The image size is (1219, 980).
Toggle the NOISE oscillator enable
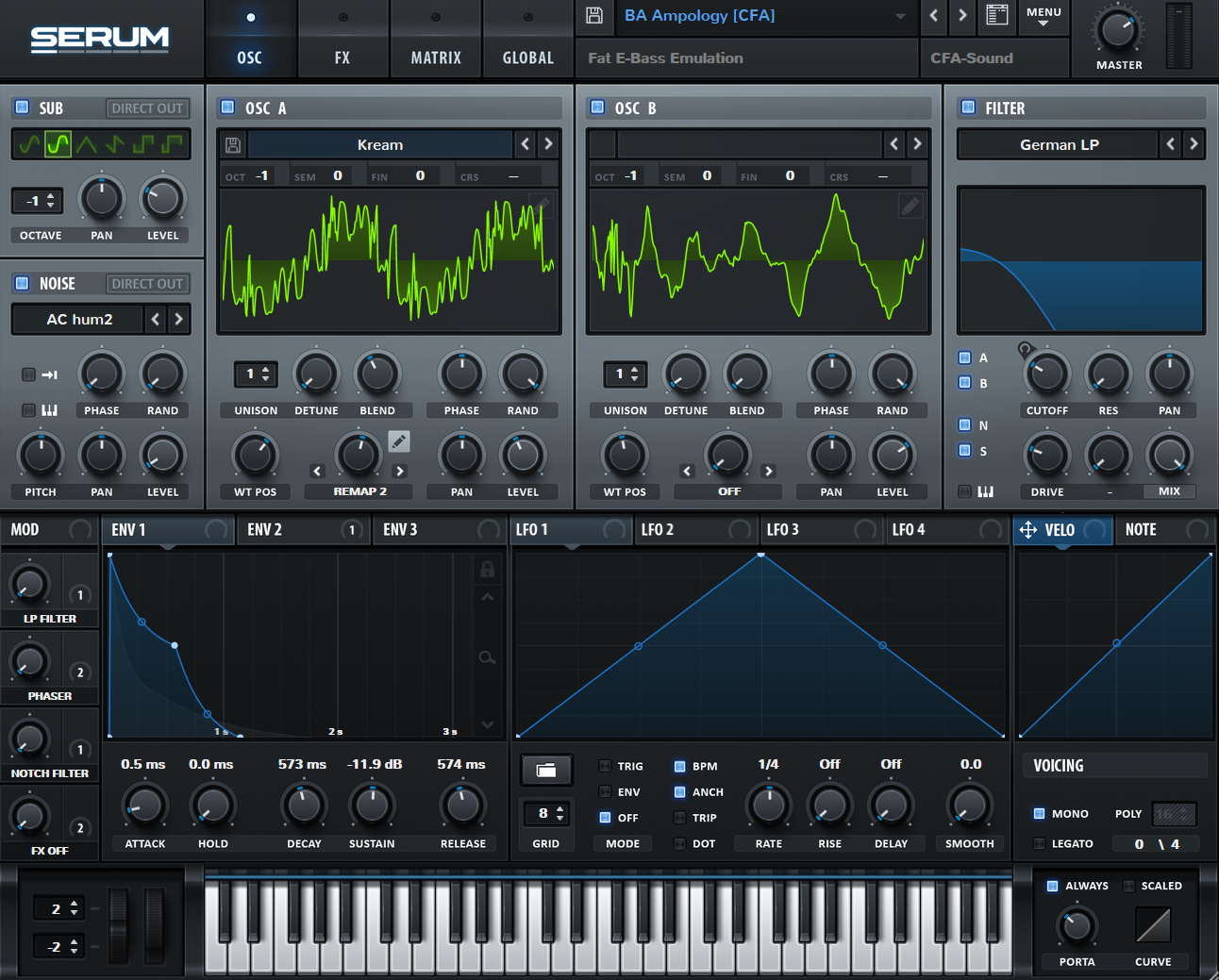23,283
